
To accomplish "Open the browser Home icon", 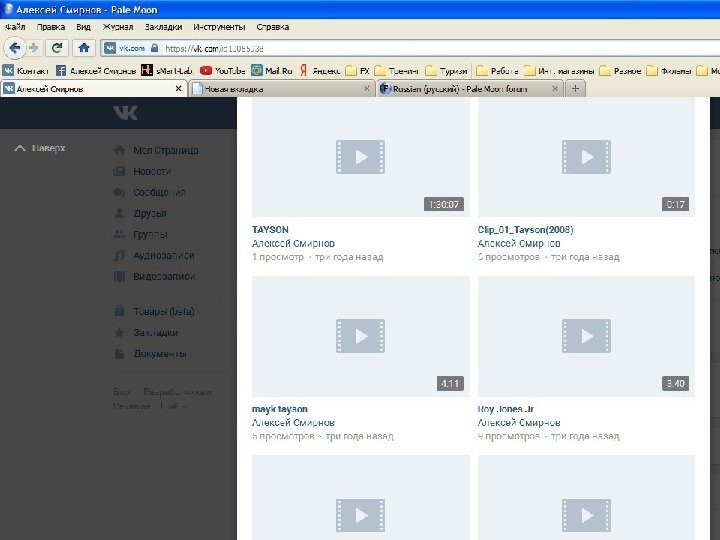I will [84, 48].
